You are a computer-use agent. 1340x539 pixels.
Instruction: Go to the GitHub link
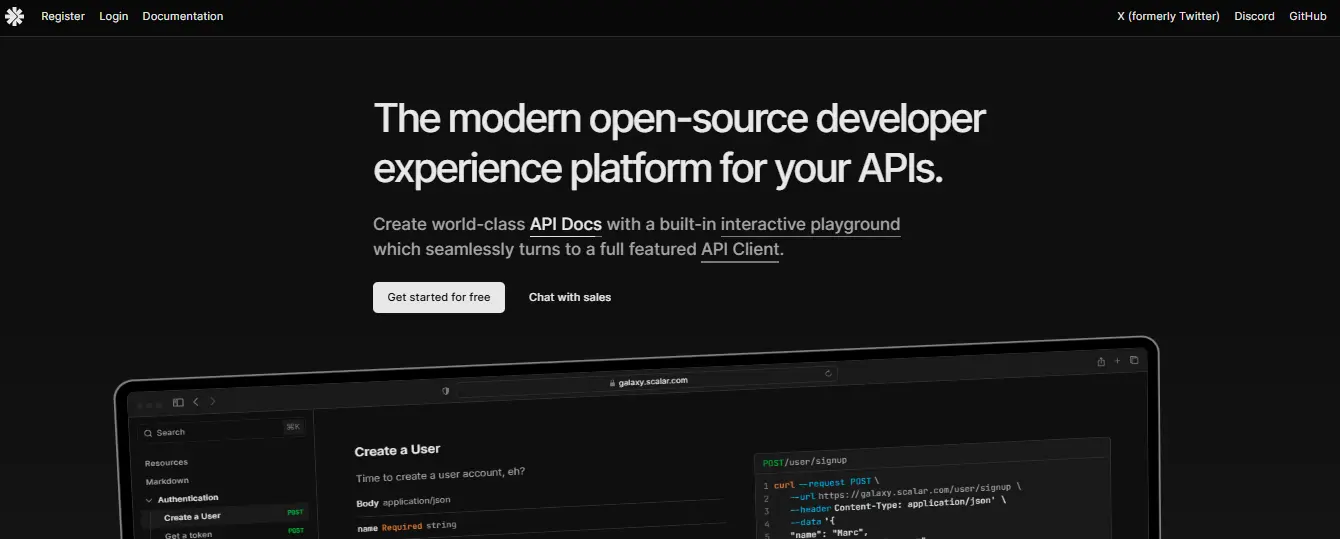(x=1308, y=16)
